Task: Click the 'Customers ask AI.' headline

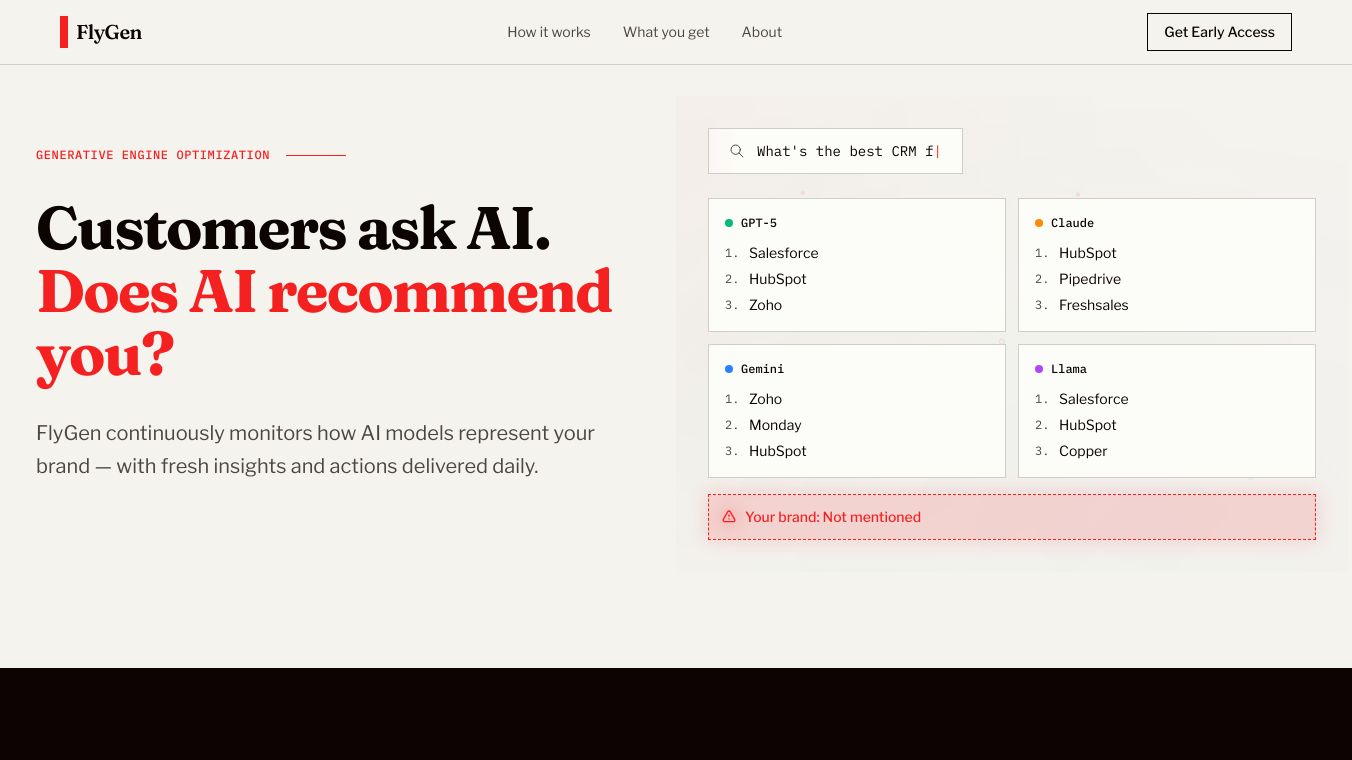Action: (294, 228)
